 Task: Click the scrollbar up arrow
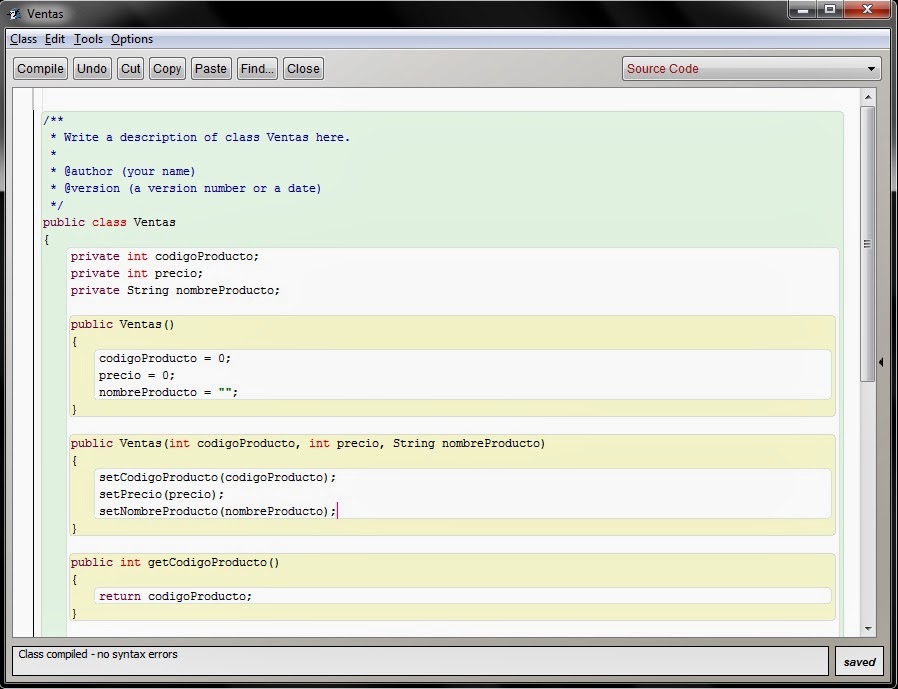tap(869, 98)
